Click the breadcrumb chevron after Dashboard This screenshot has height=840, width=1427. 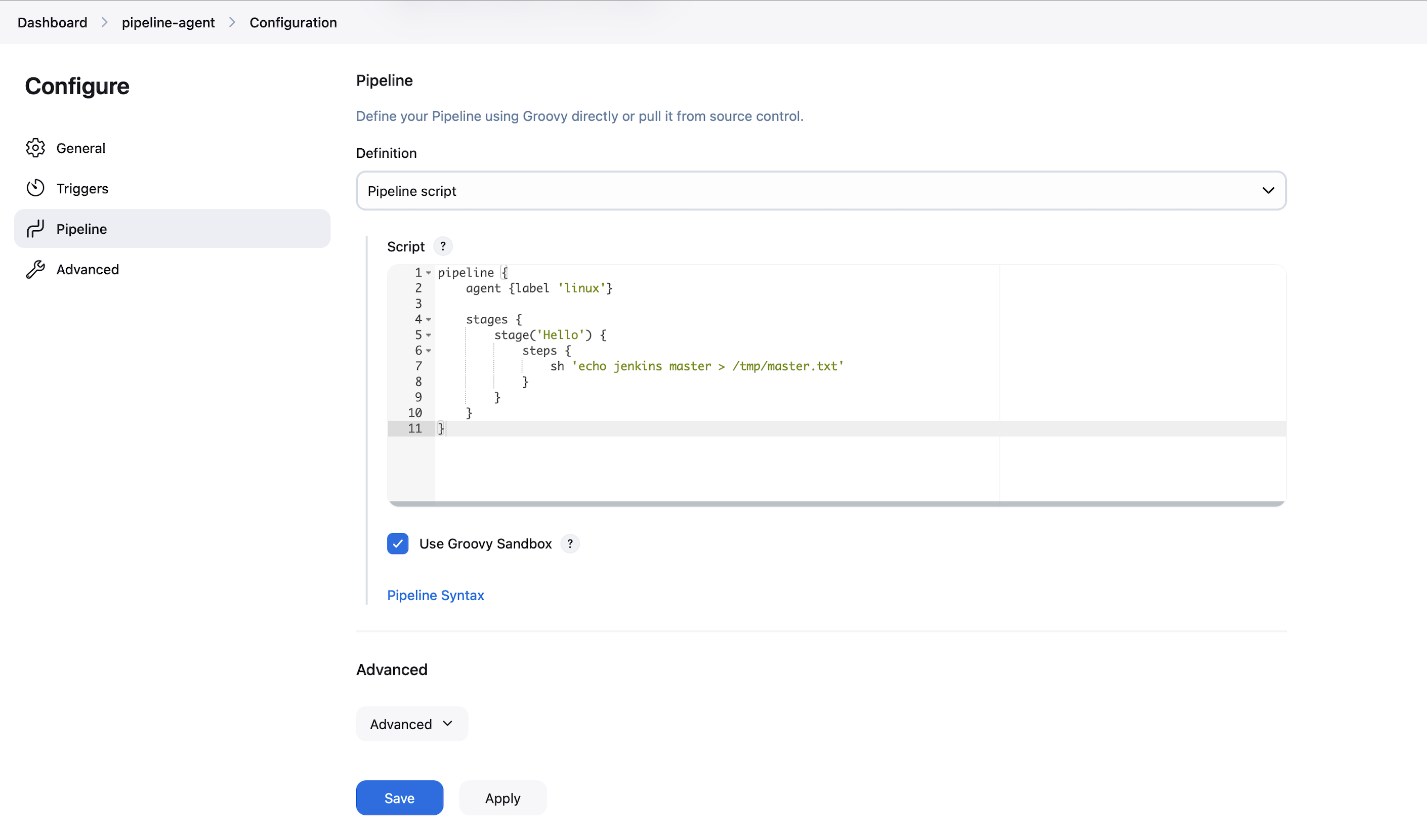(x=105, y=22)
